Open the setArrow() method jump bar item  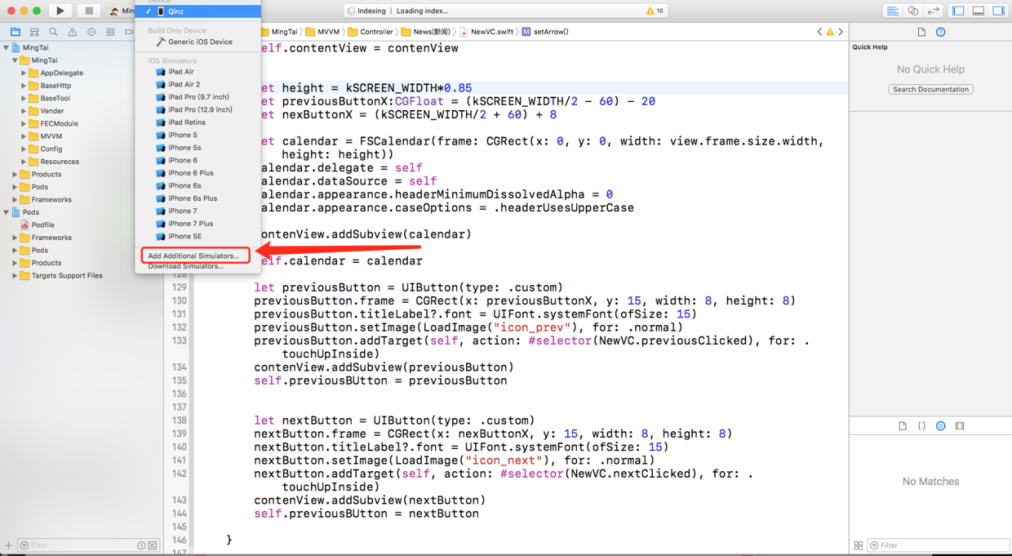pyautogui.click(x=545, y=32)
